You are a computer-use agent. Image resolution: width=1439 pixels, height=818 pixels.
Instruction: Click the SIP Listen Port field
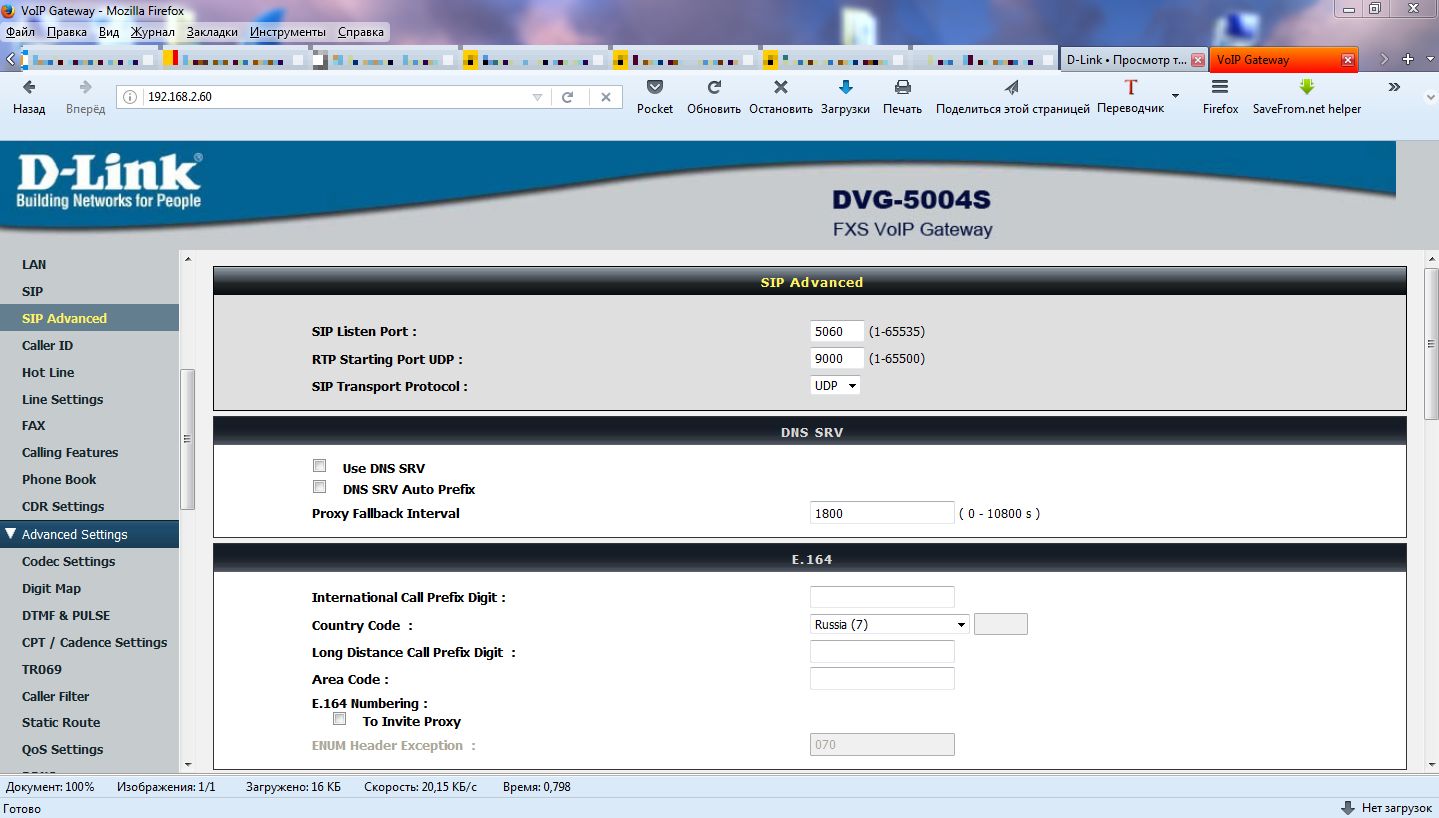(836, 332)
